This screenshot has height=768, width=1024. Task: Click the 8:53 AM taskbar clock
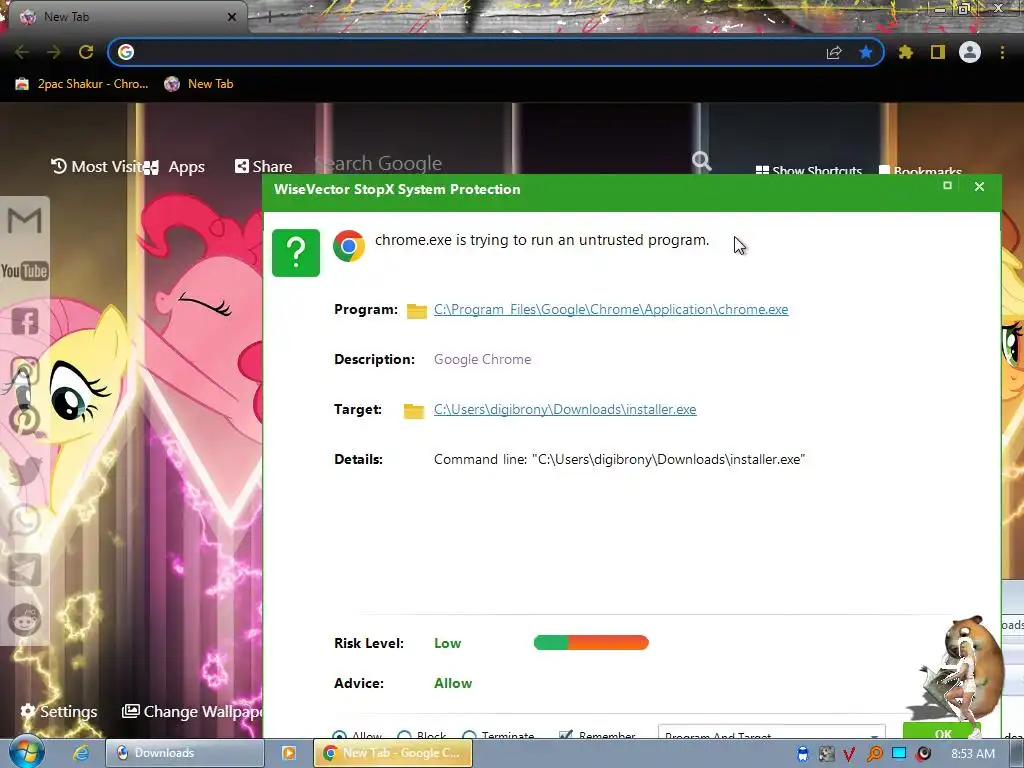[x=973, y=754]
